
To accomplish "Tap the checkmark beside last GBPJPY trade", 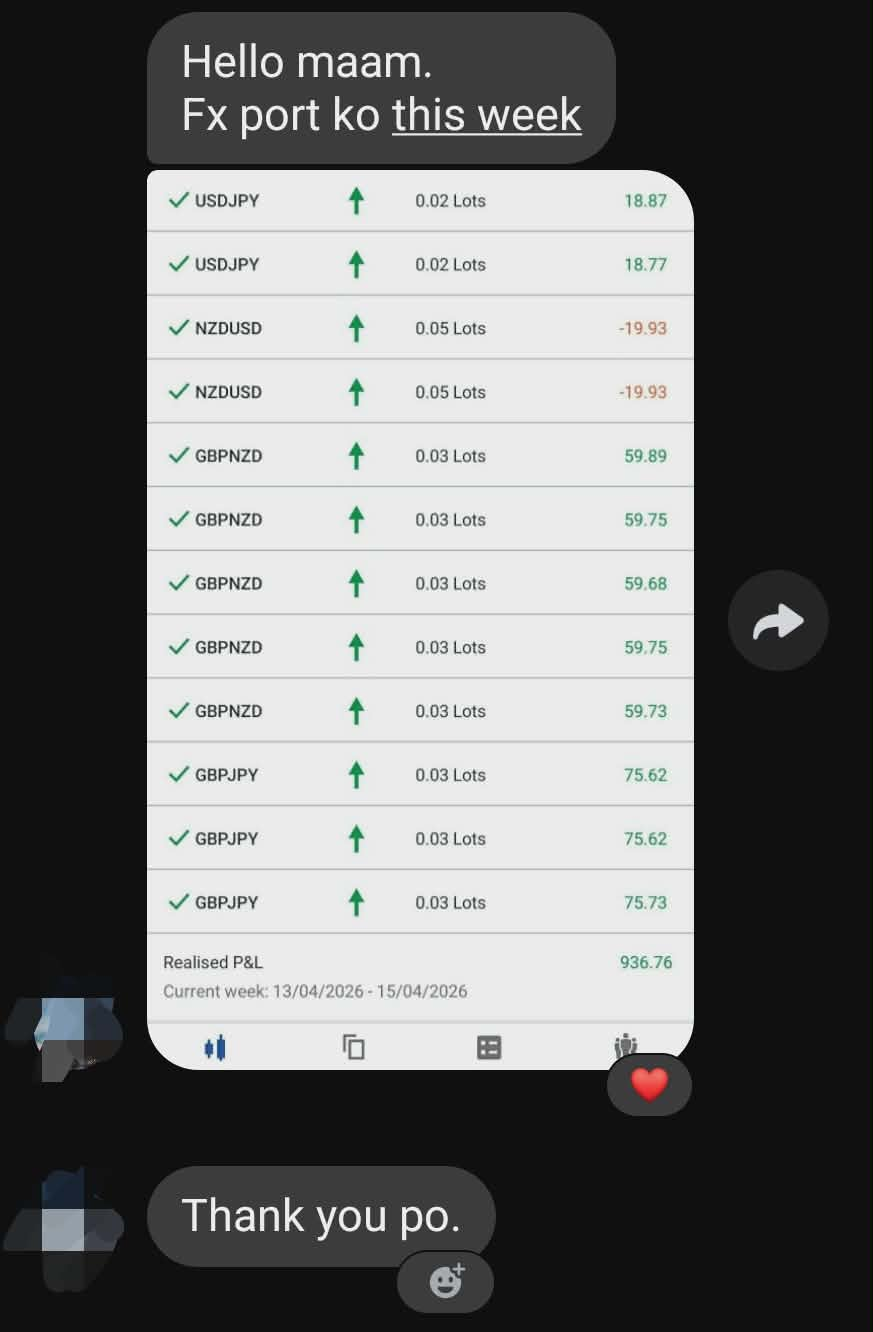I will tap(179, 902).
